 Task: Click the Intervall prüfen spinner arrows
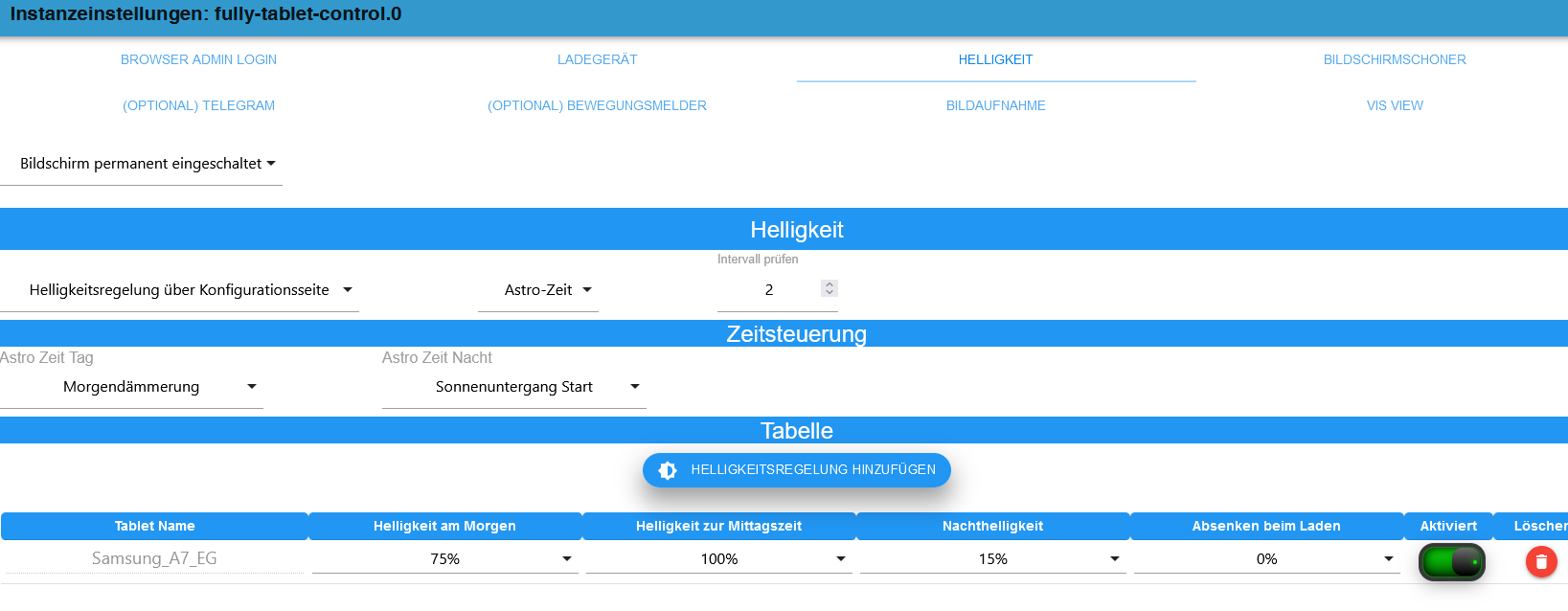click(829, 288)
